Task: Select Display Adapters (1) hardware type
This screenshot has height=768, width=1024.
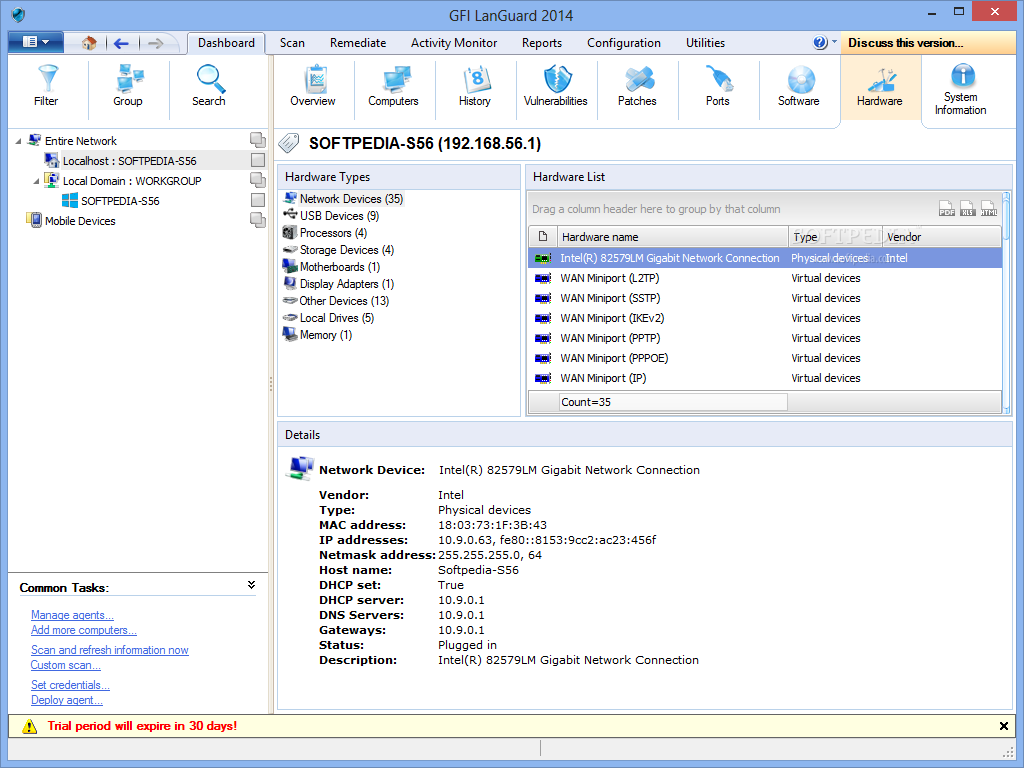Action: click(338, 283)
